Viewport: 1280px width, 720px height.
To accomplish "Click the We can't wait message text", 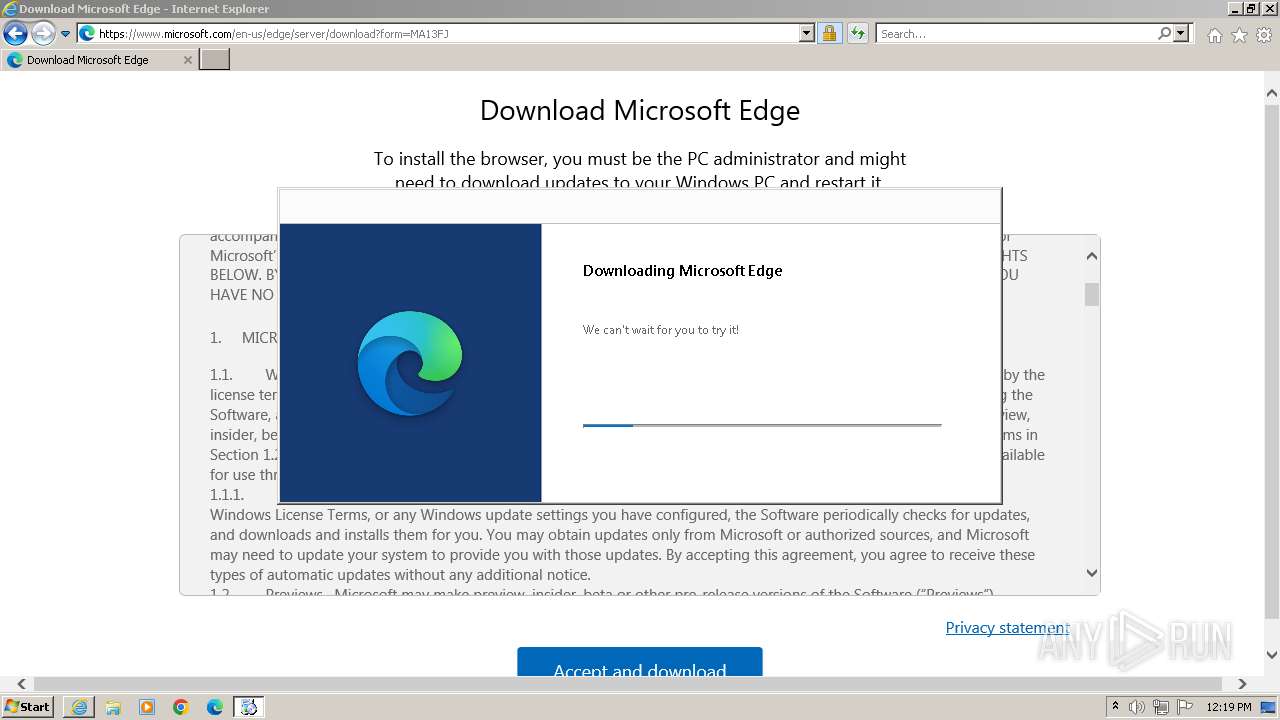I will tap(661, 330).
